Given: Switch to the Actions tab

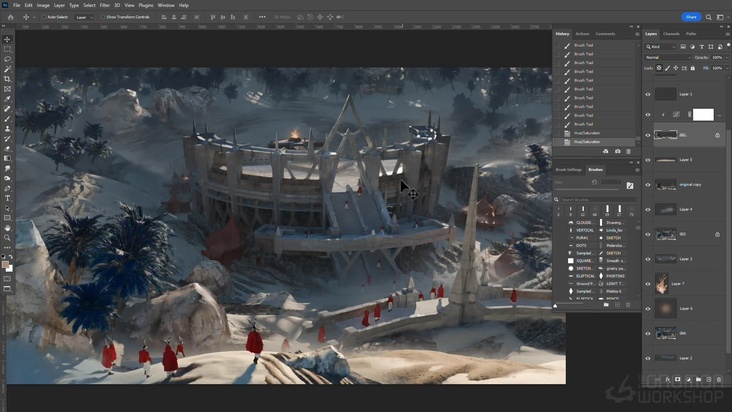Looking at the screenshot, I should [582, 34].
